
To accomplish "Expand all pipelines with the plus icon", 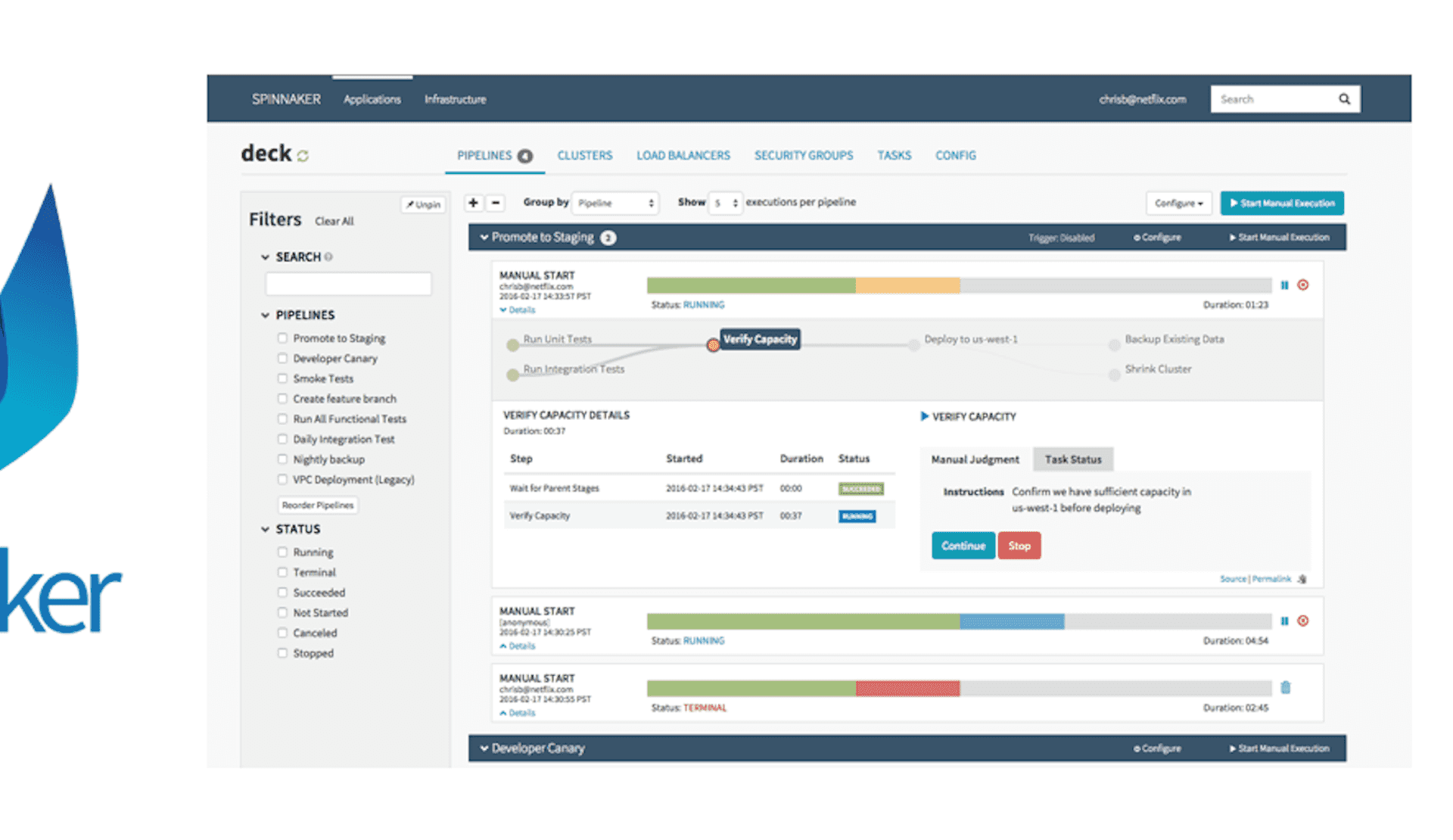I will pyautogui.click(x=472, y=203).
